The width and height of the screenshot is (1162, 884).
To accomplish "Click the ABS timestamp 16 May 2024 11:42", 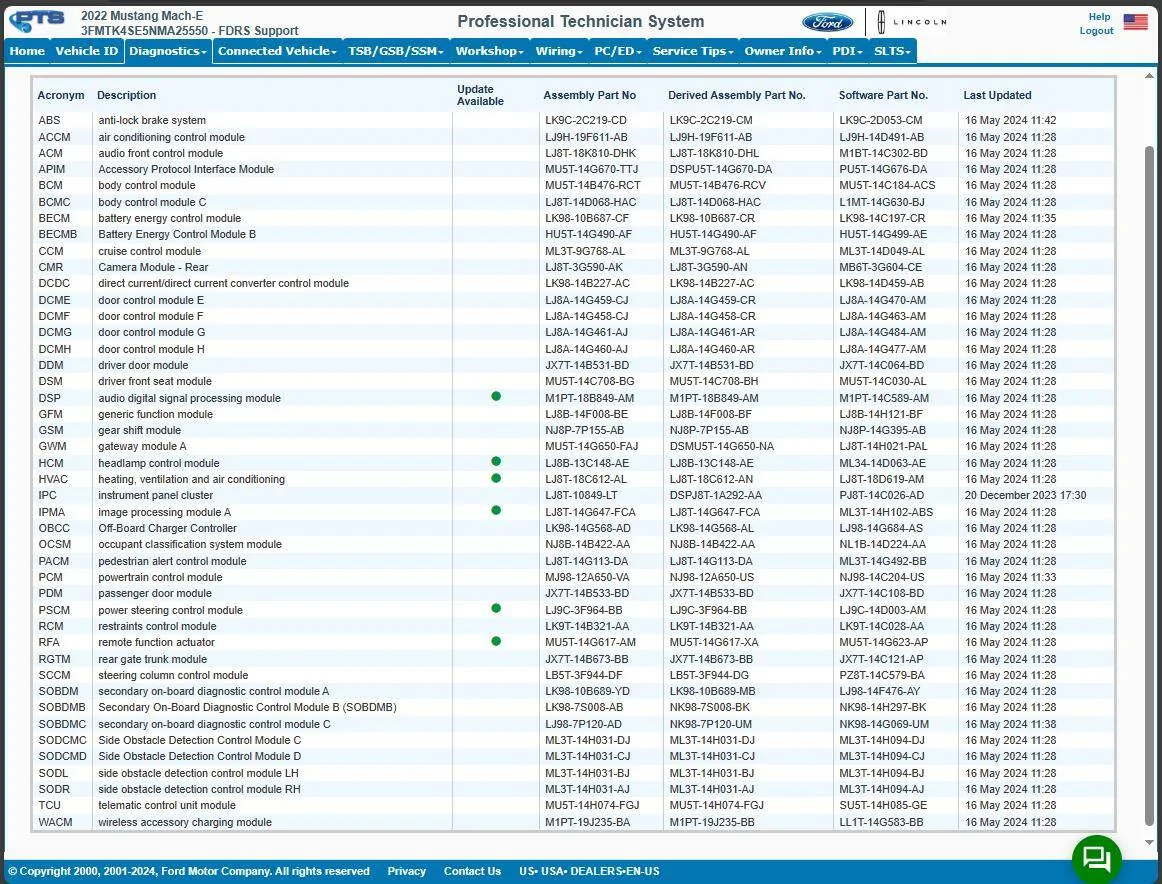I will [1011, 120].
